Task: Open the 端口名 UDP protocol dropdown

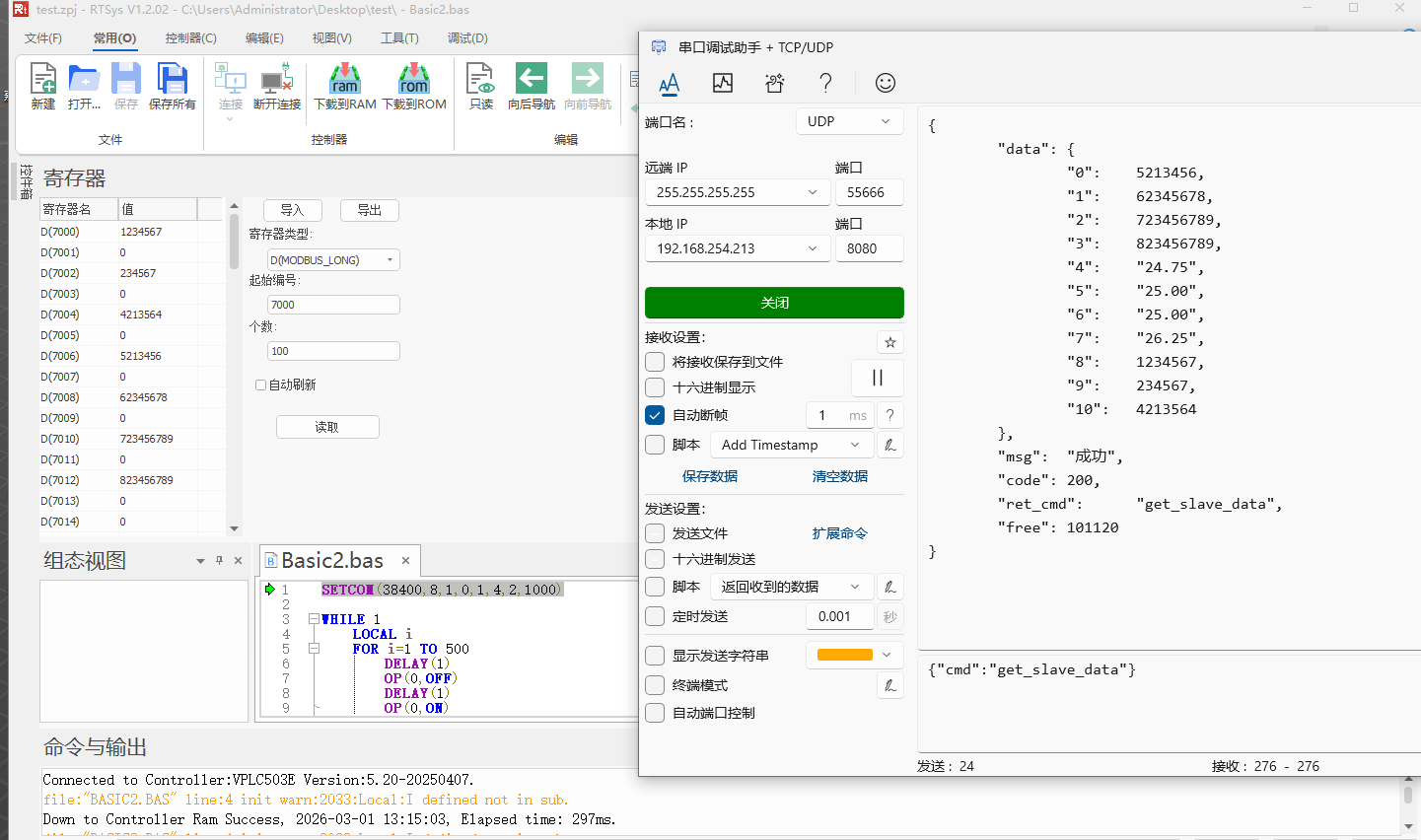Action: (x=849, y=120)
